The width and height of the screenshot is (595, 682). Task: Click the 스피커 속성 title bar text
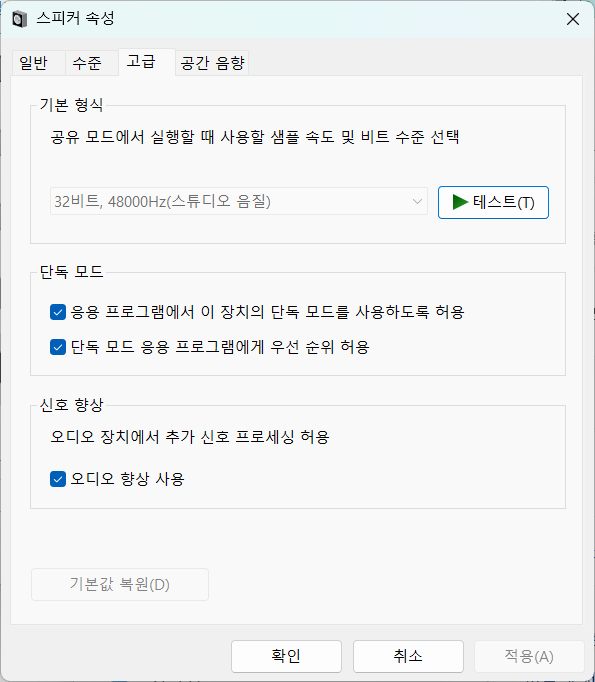pos(75,18)
